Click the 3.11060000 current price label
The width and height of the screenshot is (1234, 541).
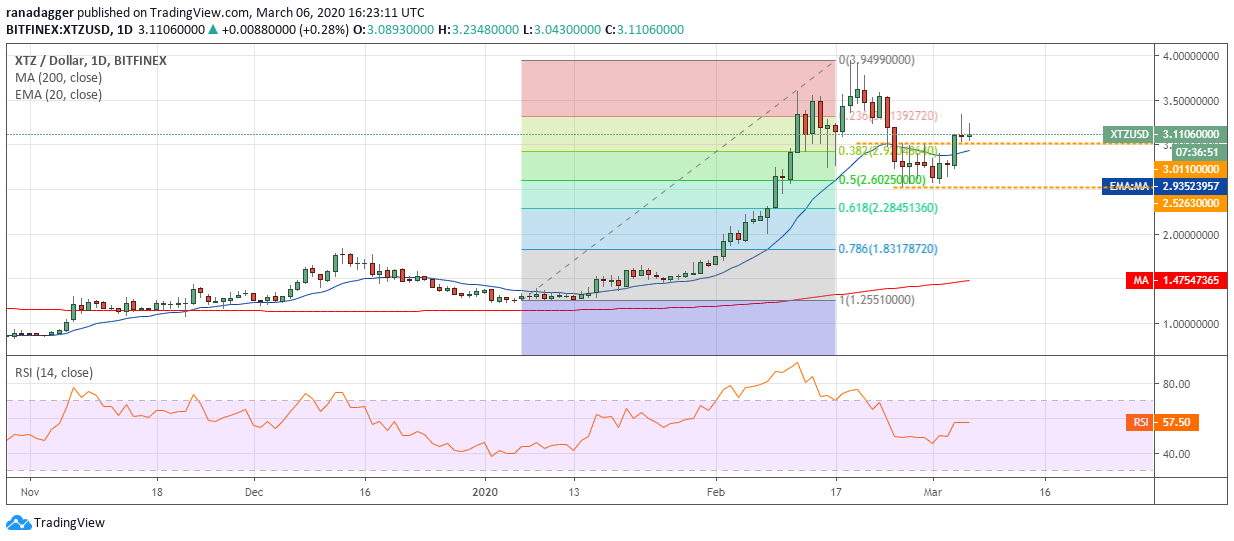pos(1190,134)
